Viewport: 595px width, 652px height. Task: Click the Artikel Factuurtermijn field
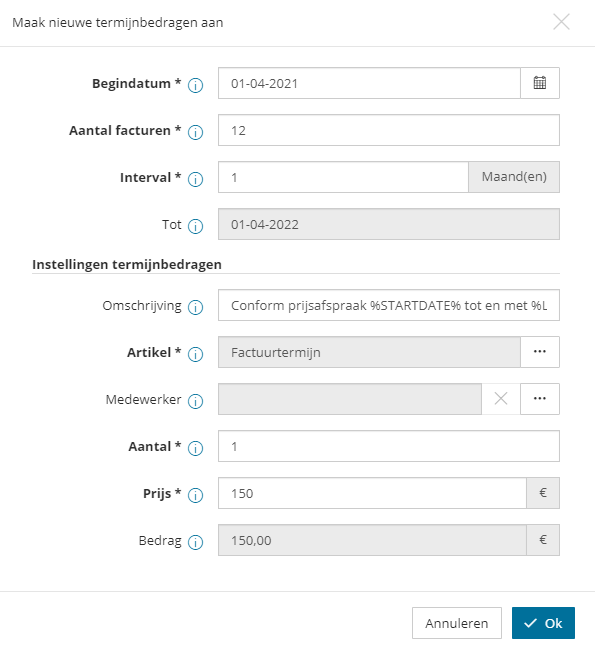[x=369, y=352]
